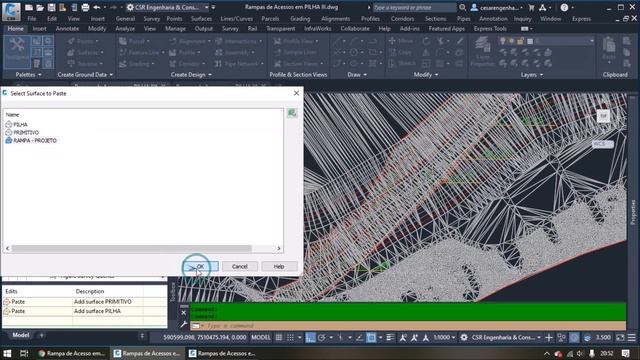
Task: Click the New drawing icon in quick access toolbar
Action: pos(29,7)
